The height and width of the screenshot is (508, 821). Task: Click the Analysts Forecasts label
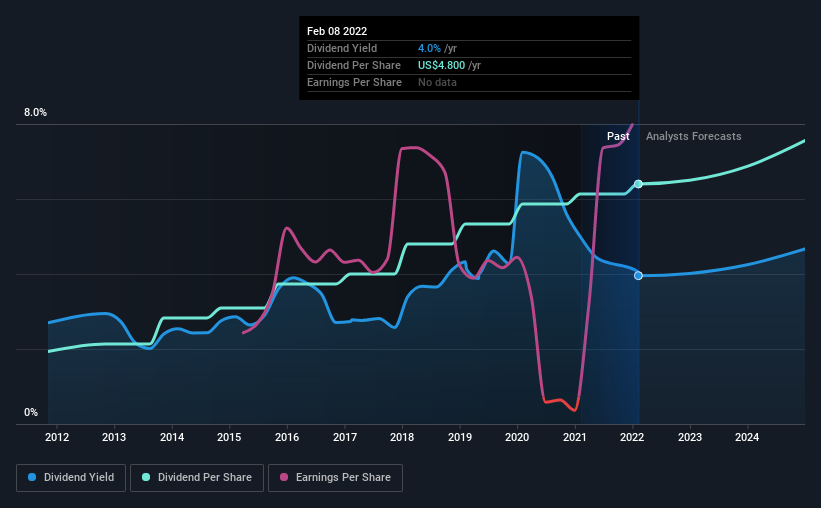click(693, 136)
